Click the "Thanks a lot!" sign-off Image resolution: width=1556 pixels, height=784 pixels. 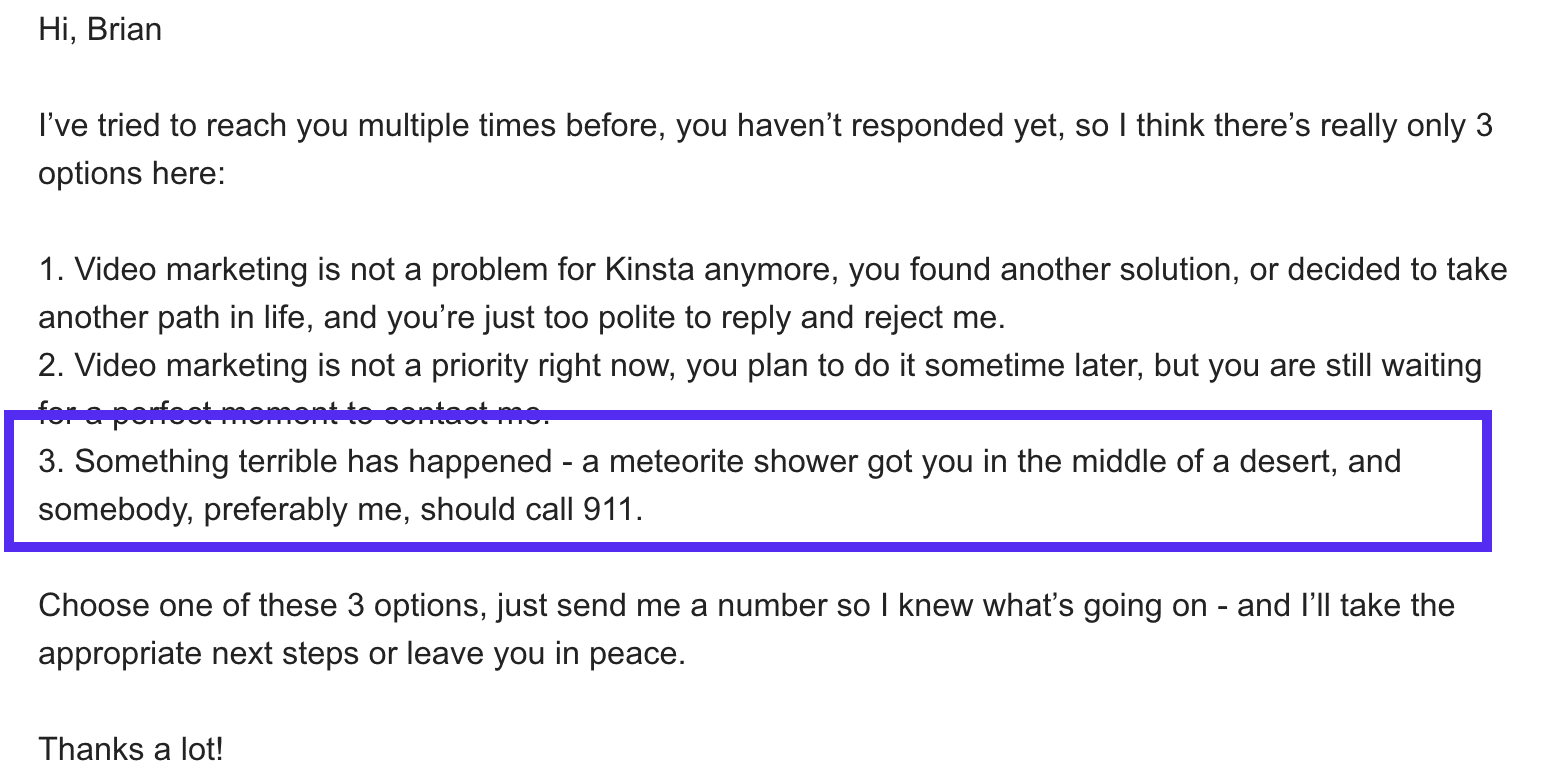point(130,749)
